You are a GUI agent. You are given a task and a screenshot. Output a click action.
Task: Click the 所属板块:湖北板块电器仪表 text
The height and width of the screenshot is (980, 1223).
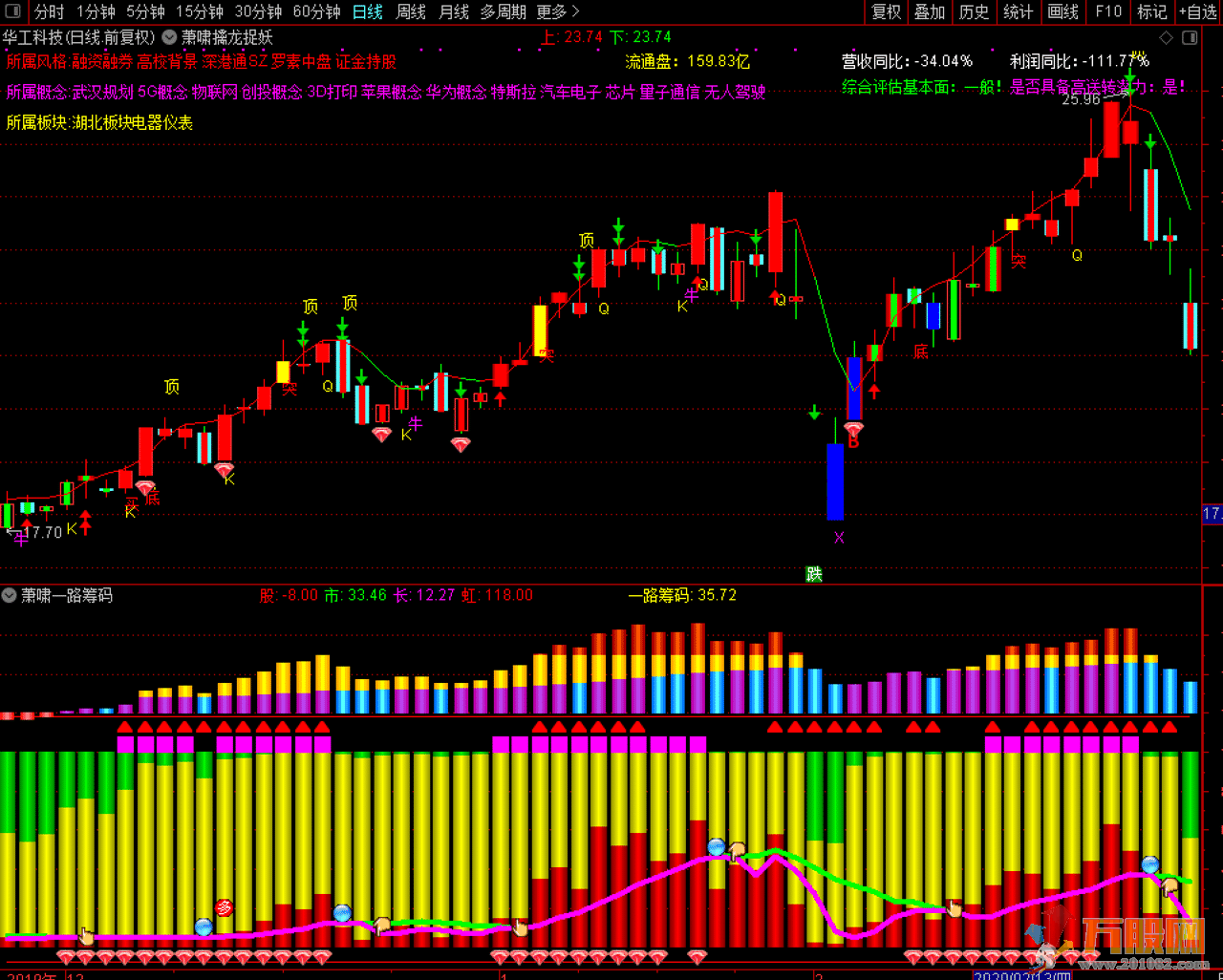point(99,122)
